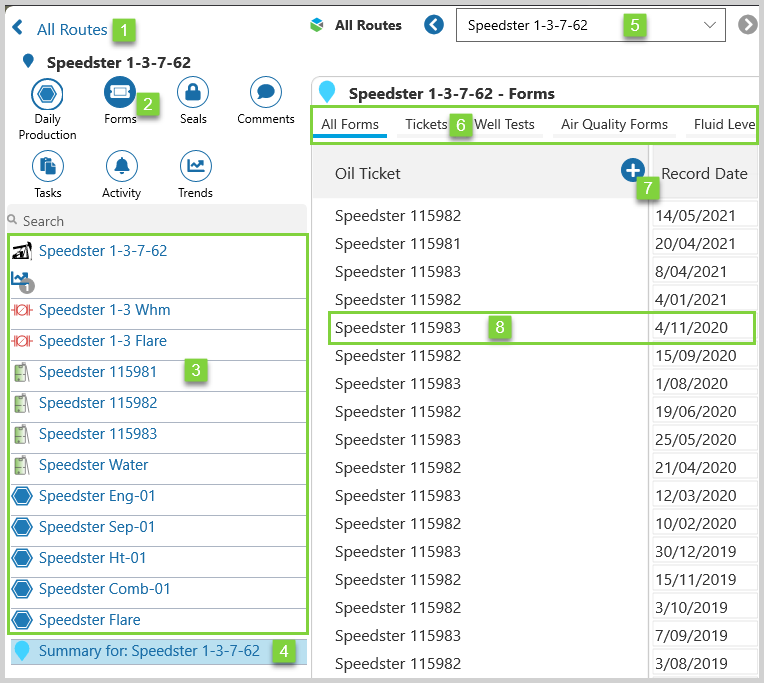Select Speedster Eng-01 equipment item
This screenshot has width=764, height=683.
97,496
